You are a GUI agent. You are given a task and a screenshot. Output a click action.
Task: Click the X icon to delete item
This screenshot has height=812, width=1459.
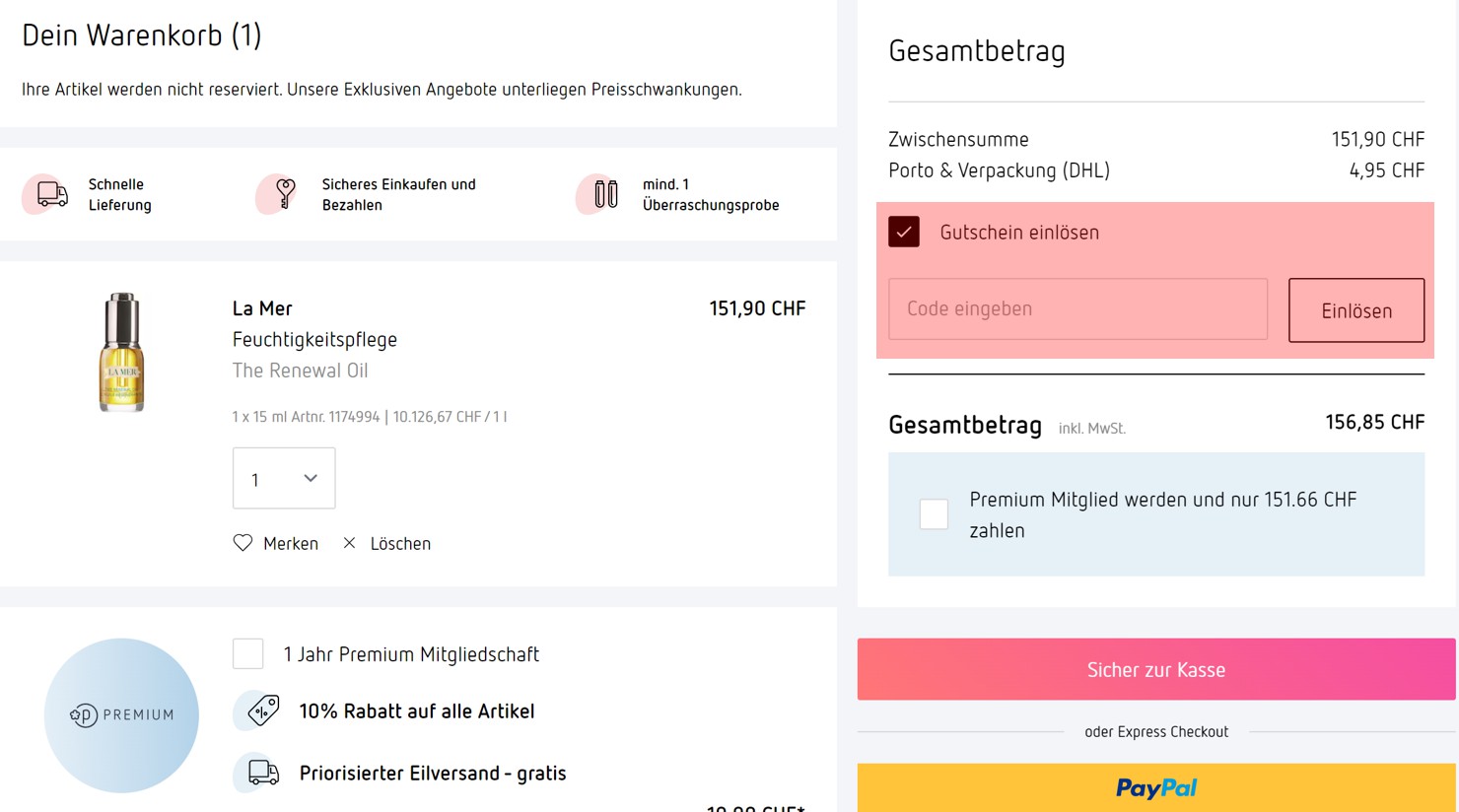(349, 543)
